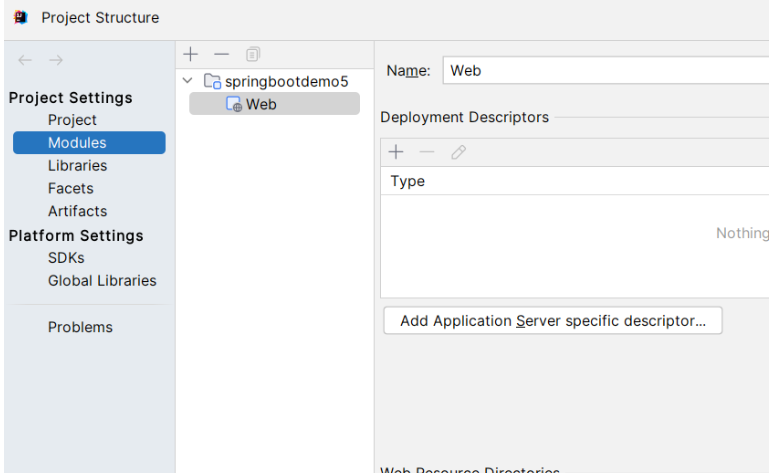The width and height of the screenshot is (769, 473).
Task: Click the back navigation arrow
Action: [25, 61]
